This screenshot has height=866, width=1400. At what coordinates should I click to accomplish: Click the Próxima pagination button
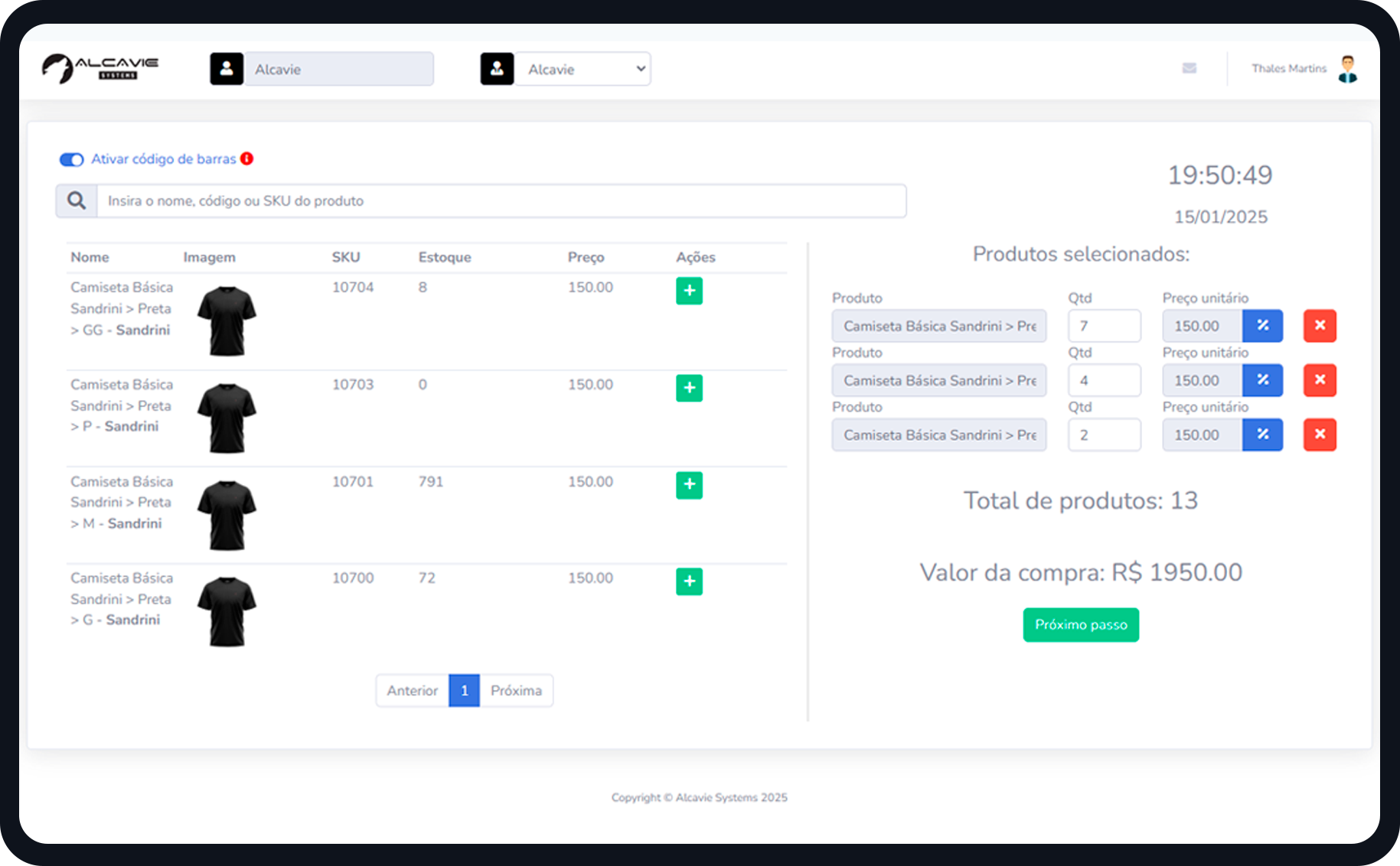click(x=516, y=690)
